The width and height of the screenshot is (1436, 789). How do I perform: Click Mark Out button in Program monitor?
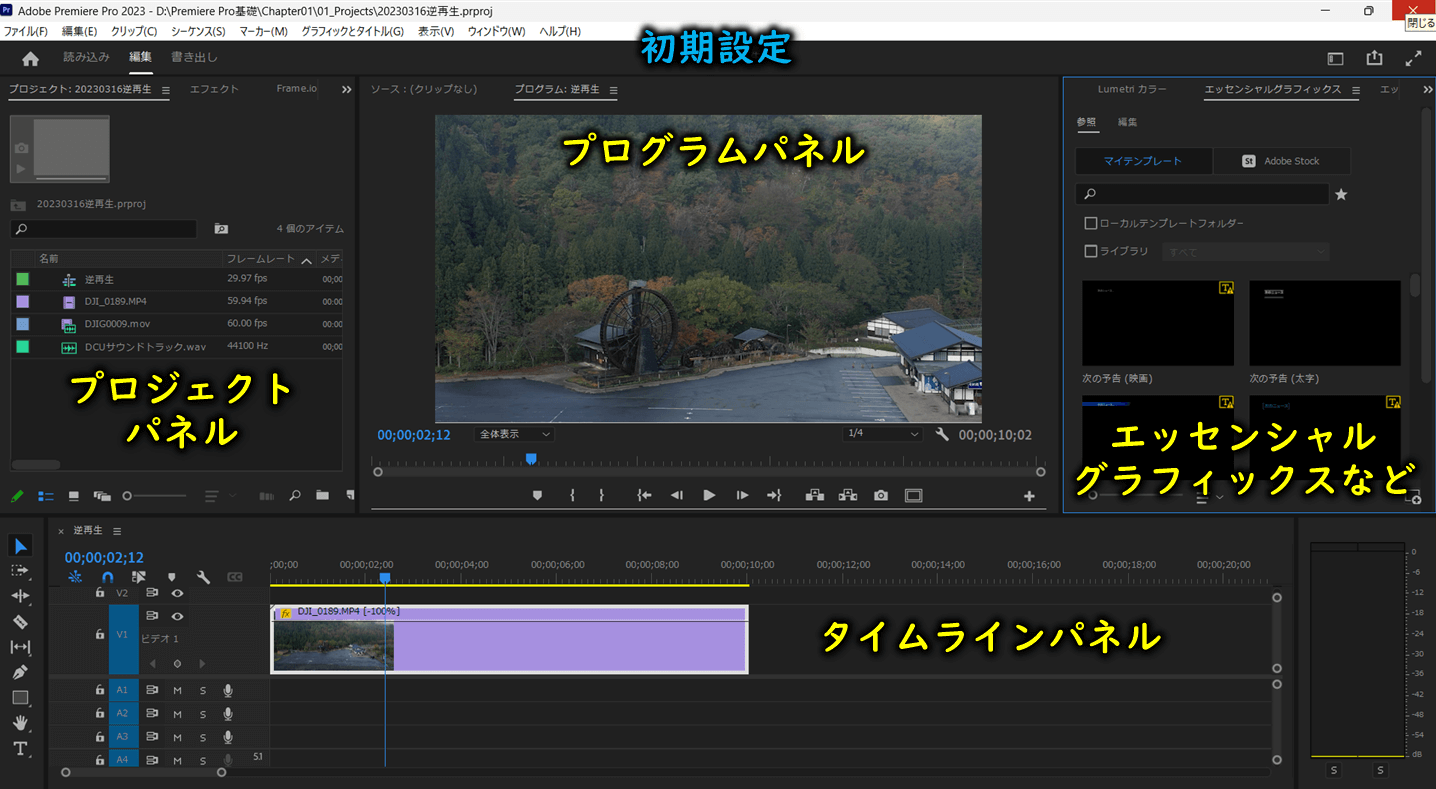coord(601,495)
